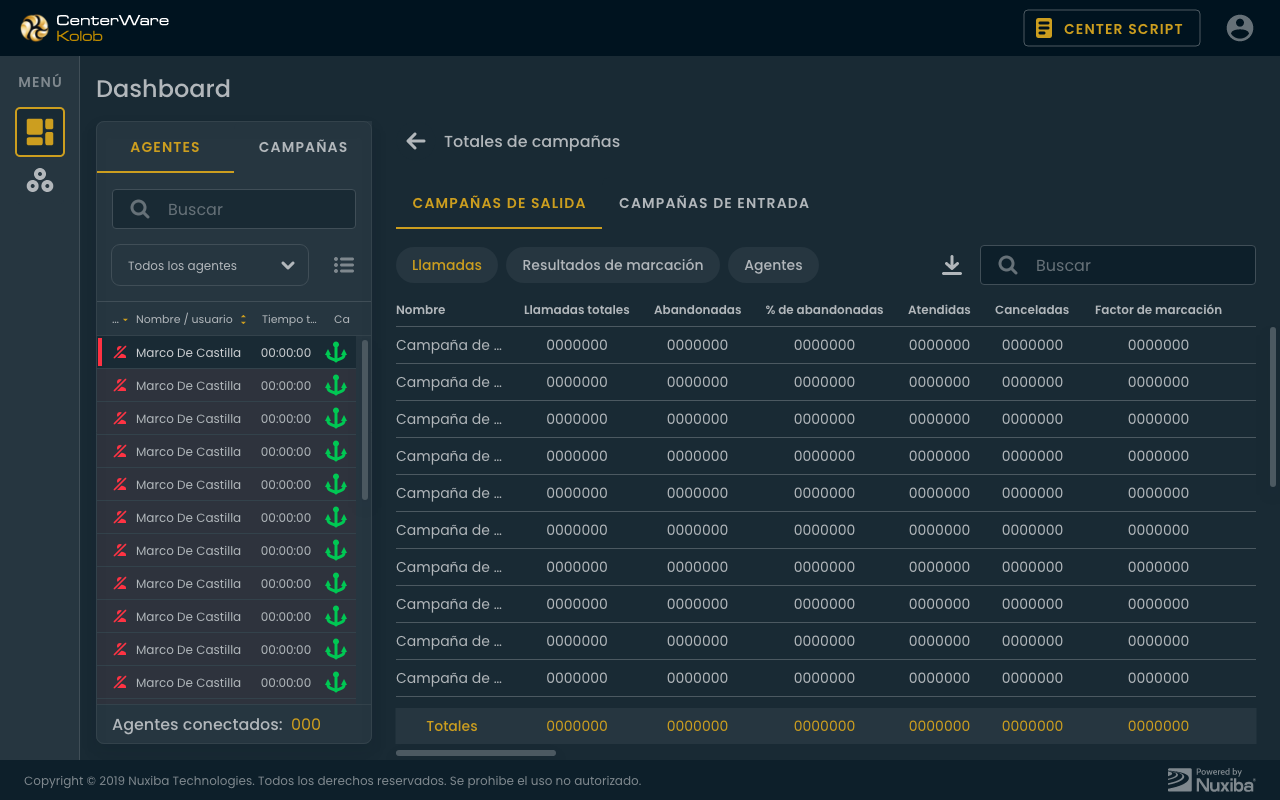Click the Ca column header in agents list
Screen dimensions: 1280x800
click(x=342, y=319)
